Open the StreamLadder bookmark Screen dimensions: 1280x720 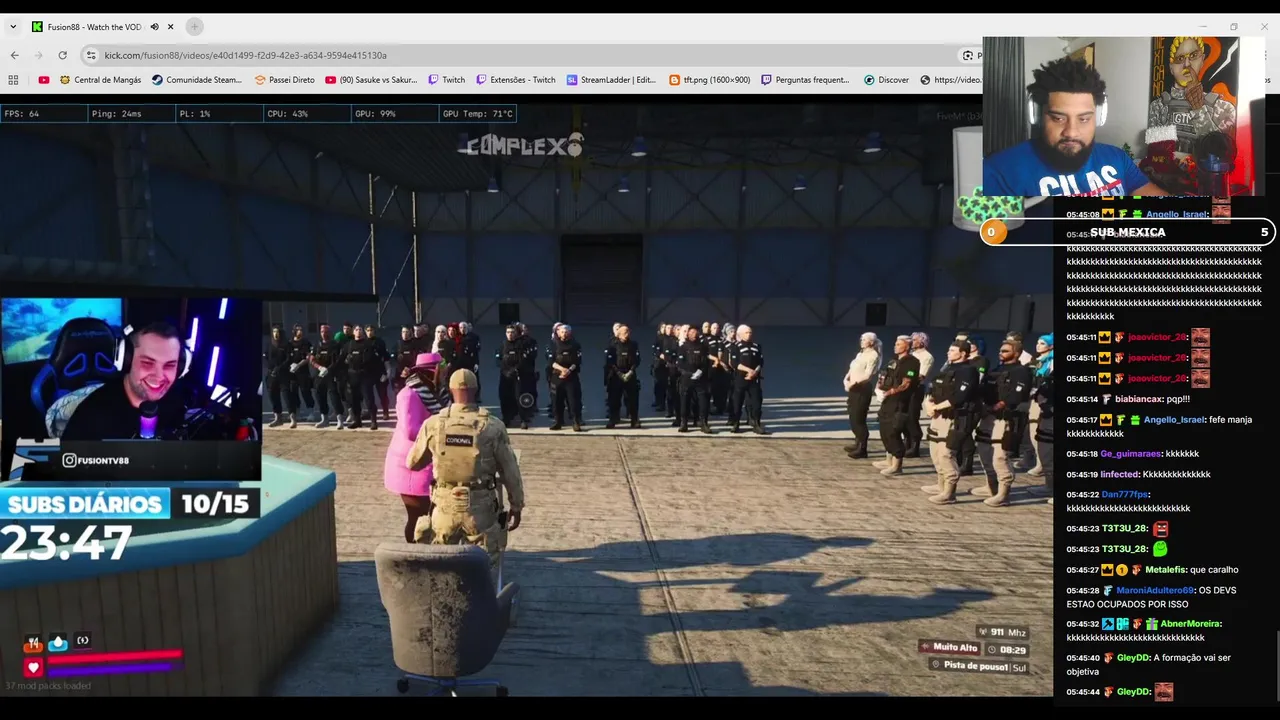611,80
